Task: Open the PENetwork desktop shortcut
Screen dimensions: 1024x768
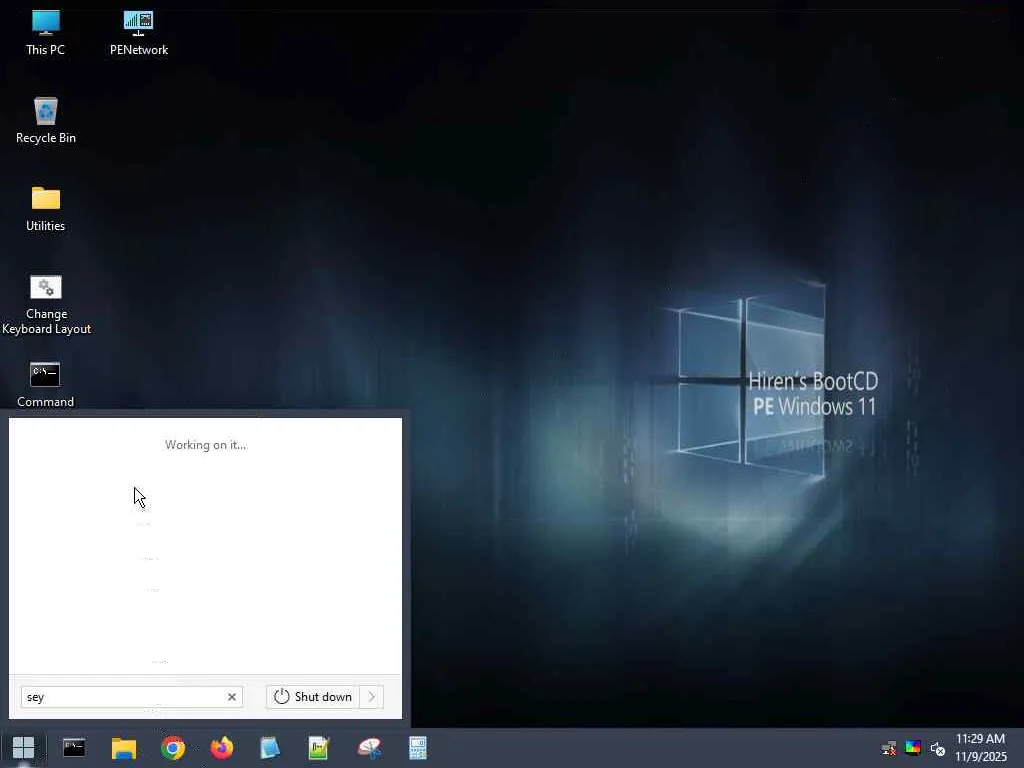Action: (x=138, y=33)
